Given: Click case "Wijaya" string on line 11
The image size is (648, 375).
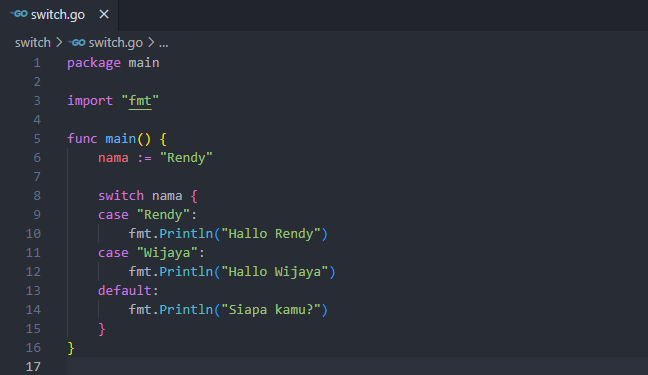Looking at the screenshot, I should coord(167,253).
